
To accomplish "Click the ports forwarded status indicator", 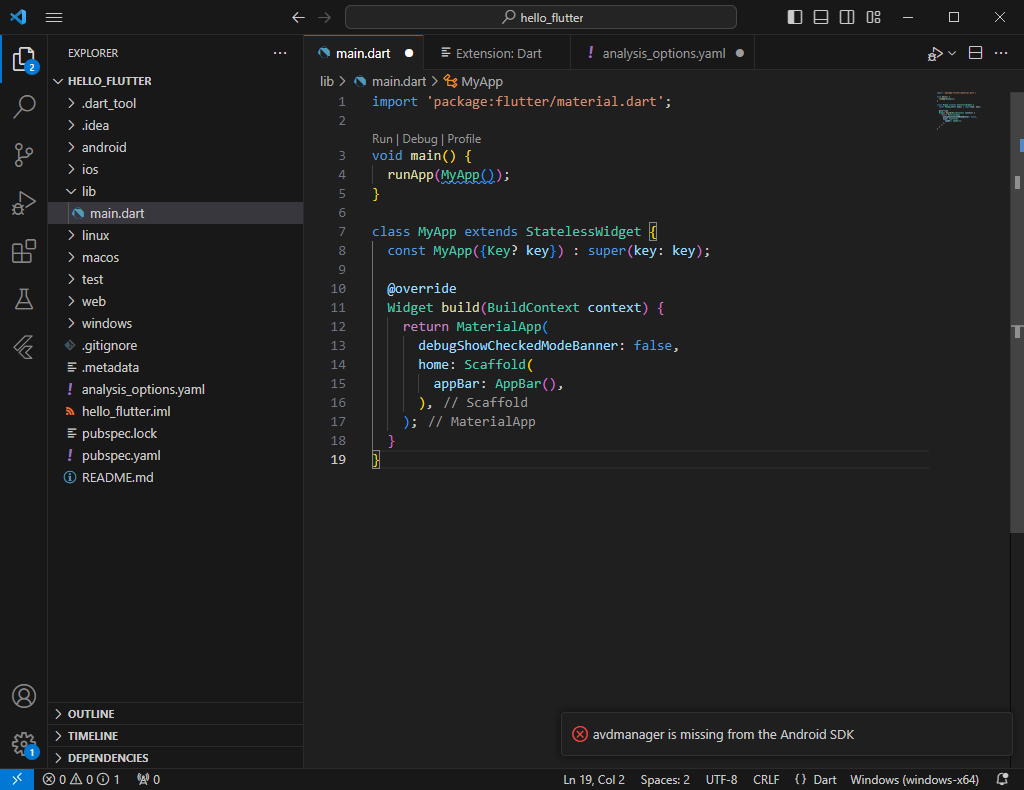I will pyautogui.click(x=148, y=780).
